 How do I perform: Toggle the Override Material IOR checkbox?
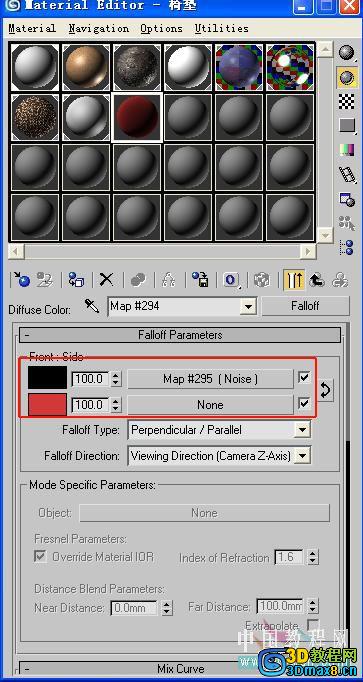[40, 556]
